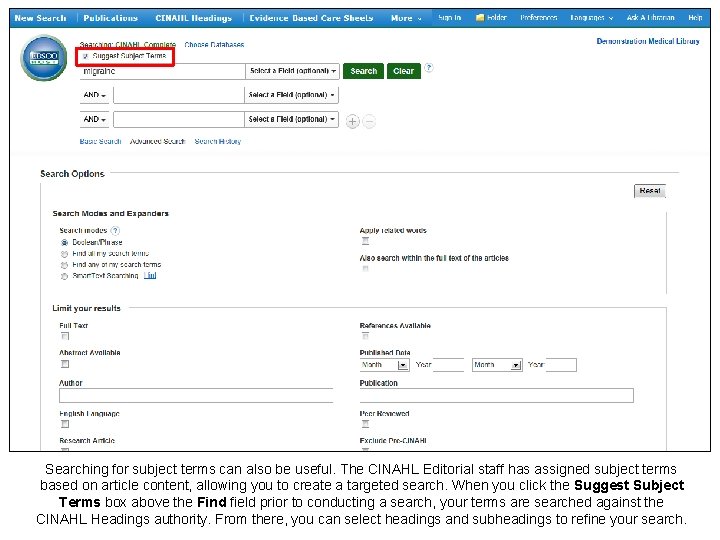Click the start Year field for Published Date

pos(449,365)
